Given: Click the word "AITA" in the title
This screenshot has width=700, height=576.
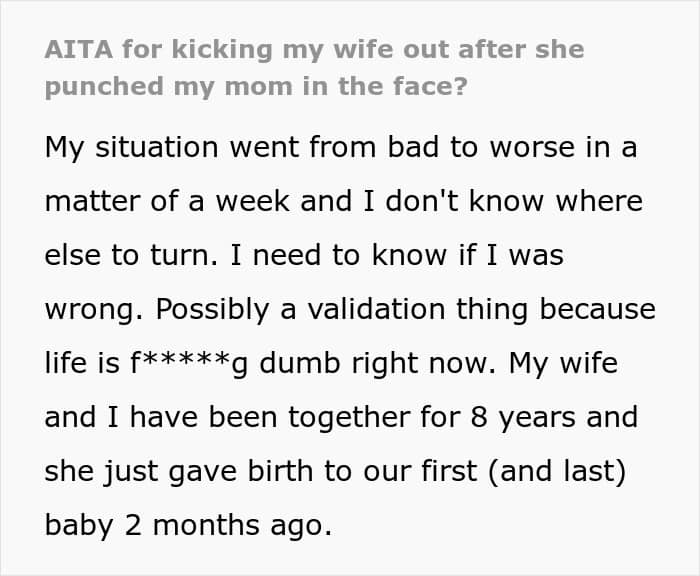Looking at the screenshot, I should [74, 50].
